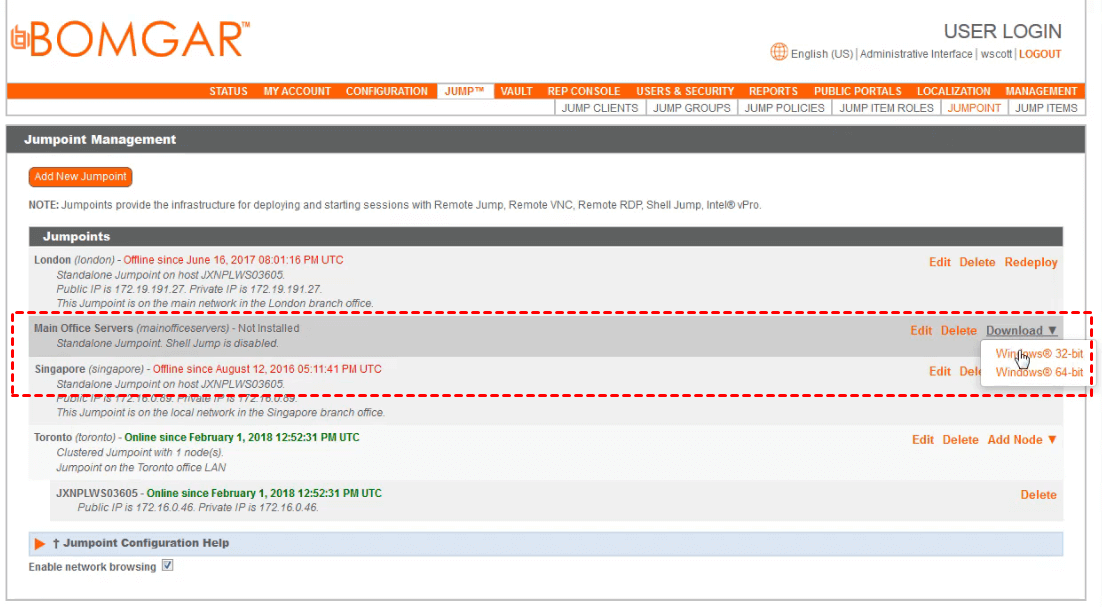Click the Singapore offline status text
This screenshot has height=607, width=1102.
click(x=267, y=369)
